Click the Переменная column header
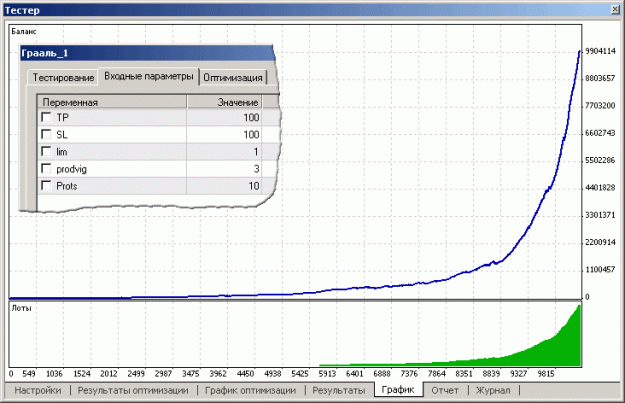 click(112, 102)
